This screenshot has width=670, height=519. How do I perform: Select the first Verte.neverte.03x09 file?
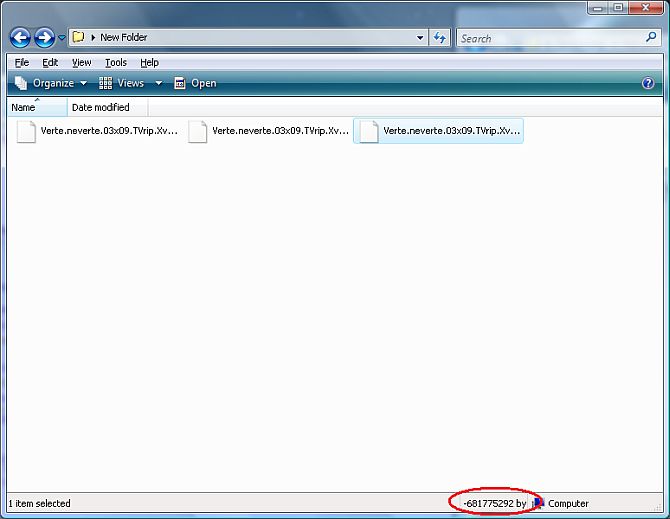click(x=97, y=131)
